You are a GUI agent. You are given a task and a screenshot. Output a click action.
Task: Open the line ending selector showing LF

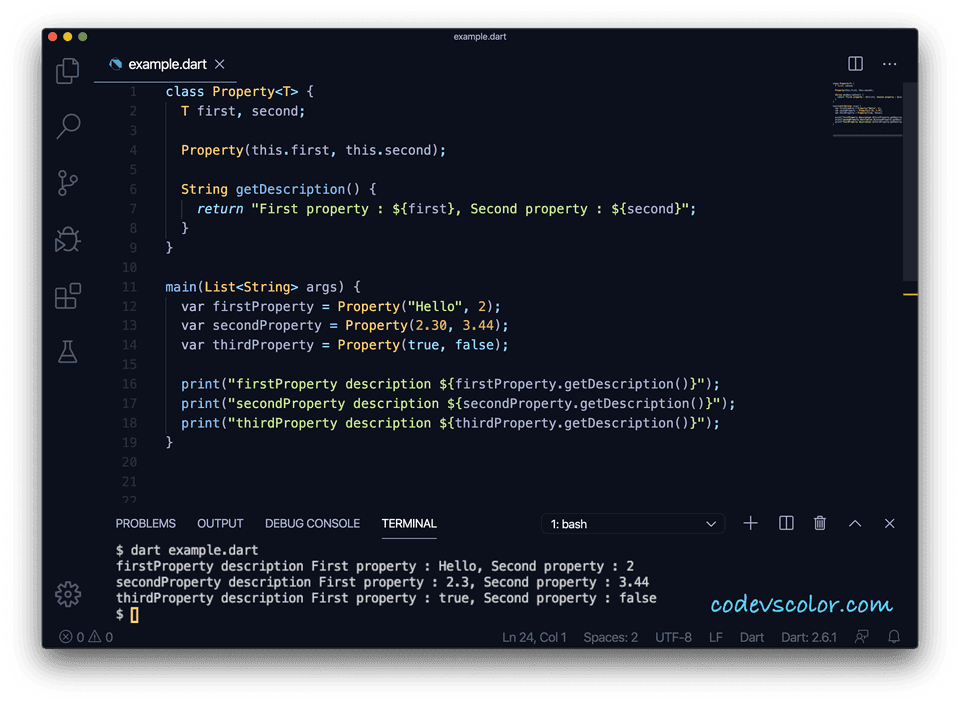[715, 636]
